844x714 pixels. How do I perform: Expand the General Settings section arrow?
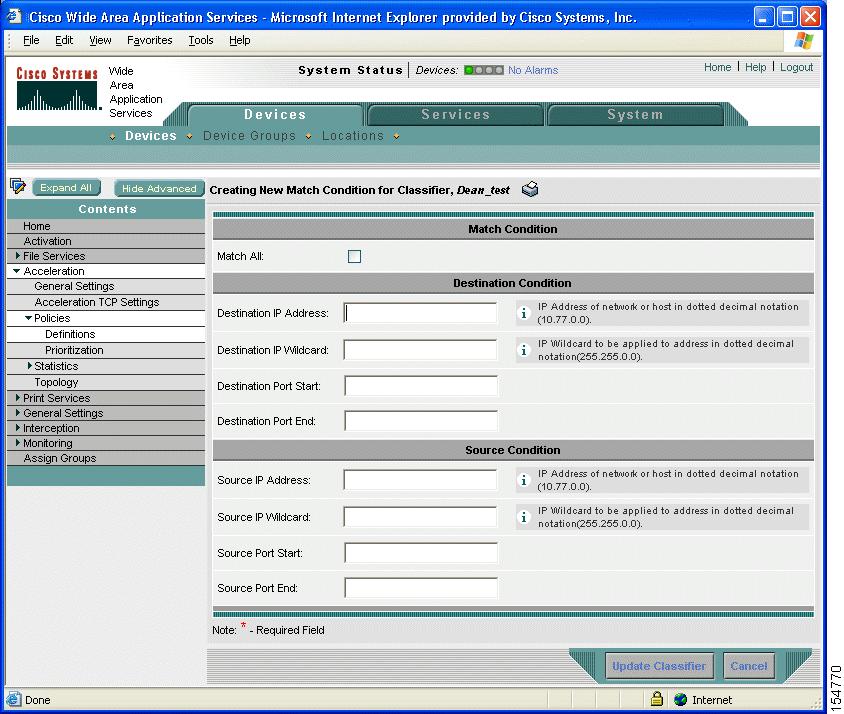[x=18, y=413]
